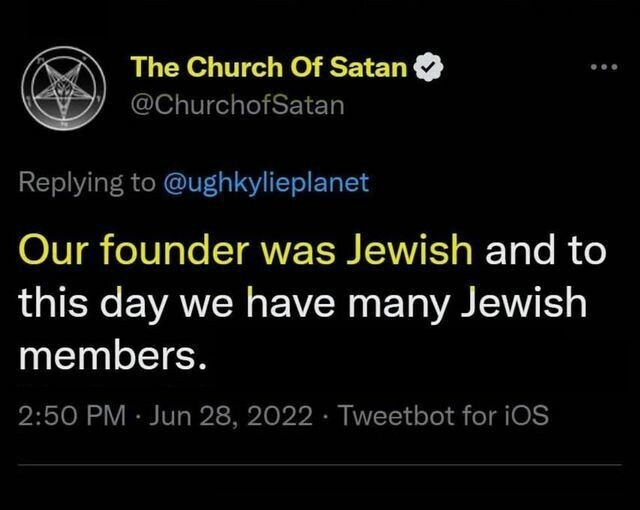
Task: Open the @ChurchofSatan handle
Action: tap(238, 105)
